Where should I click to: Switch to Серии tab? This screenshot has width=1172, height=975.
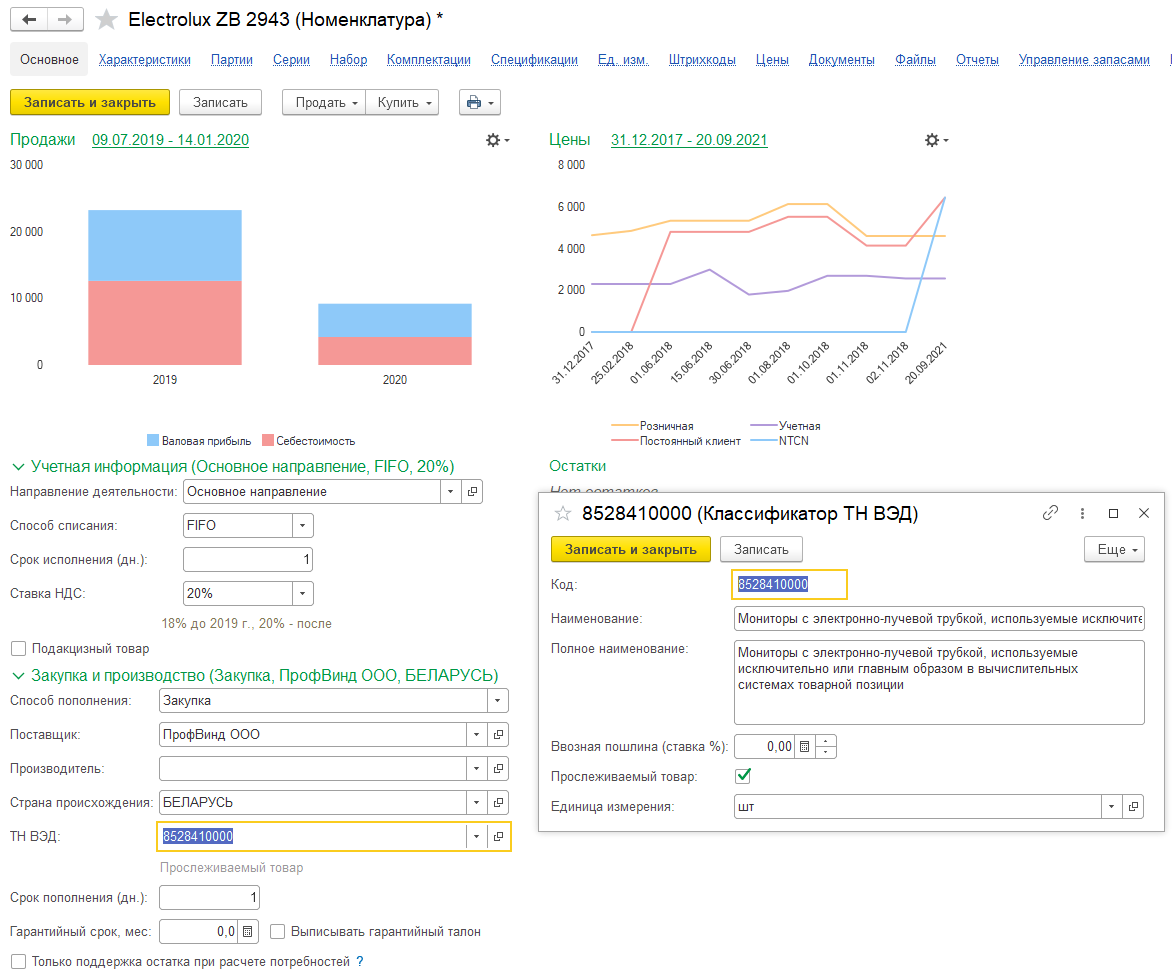coord(292,60)
